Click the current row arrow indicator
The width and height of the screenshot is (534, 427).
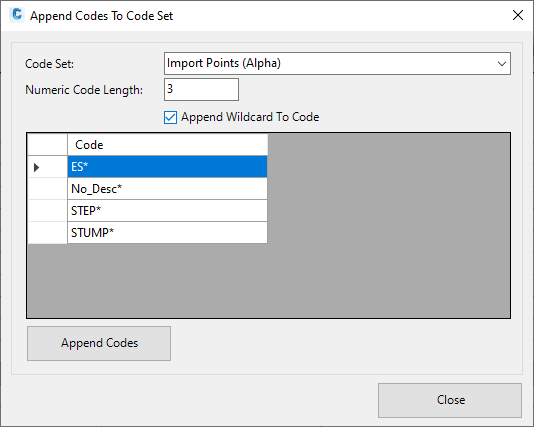click(x=36, y=167)
